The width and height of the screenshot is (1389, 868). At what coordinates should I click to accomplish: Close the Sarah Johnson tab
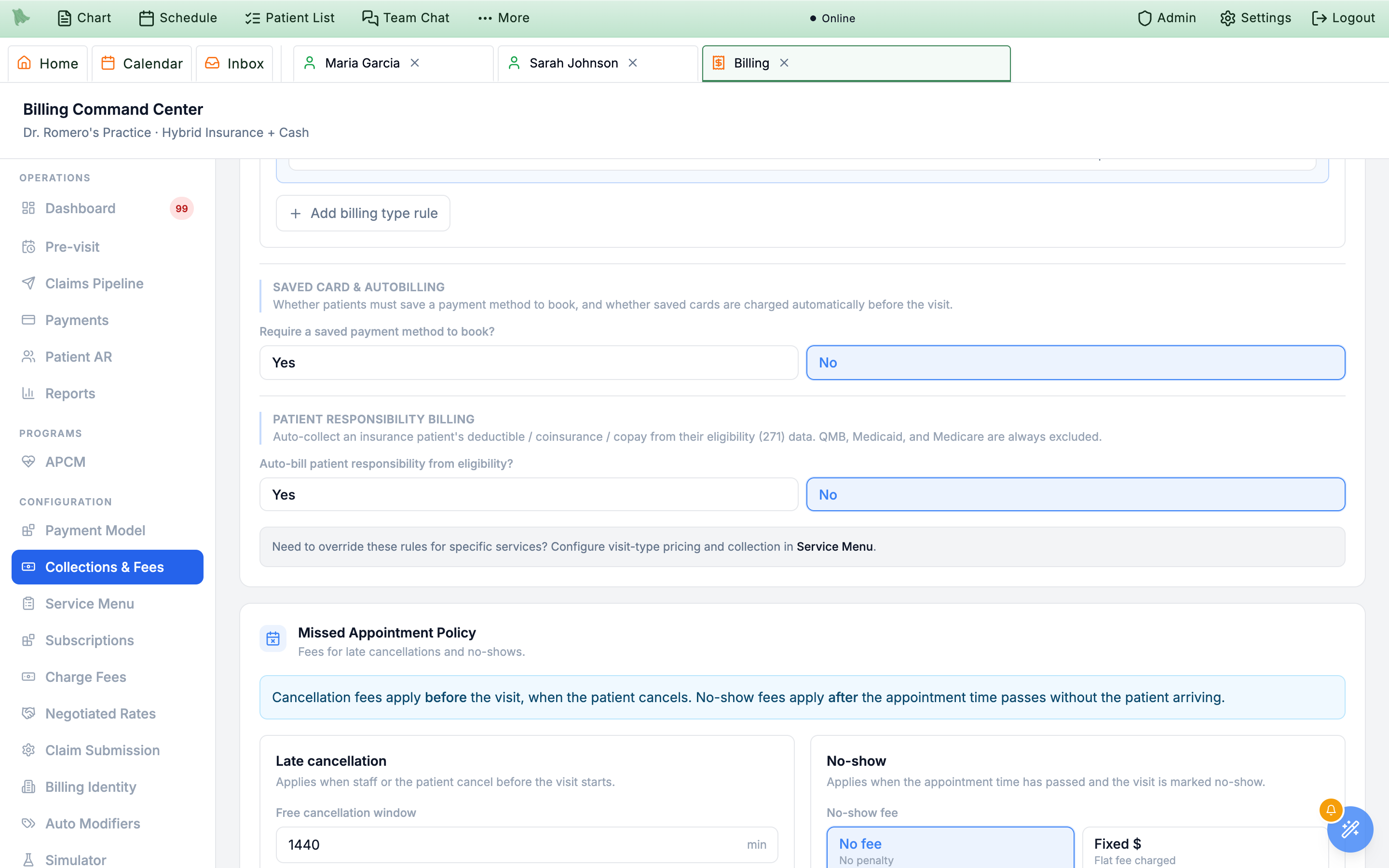(x=633, y=63)
